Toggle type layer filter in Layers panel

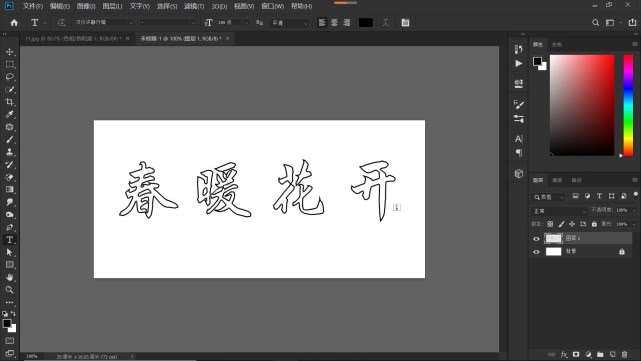point(599,196)
